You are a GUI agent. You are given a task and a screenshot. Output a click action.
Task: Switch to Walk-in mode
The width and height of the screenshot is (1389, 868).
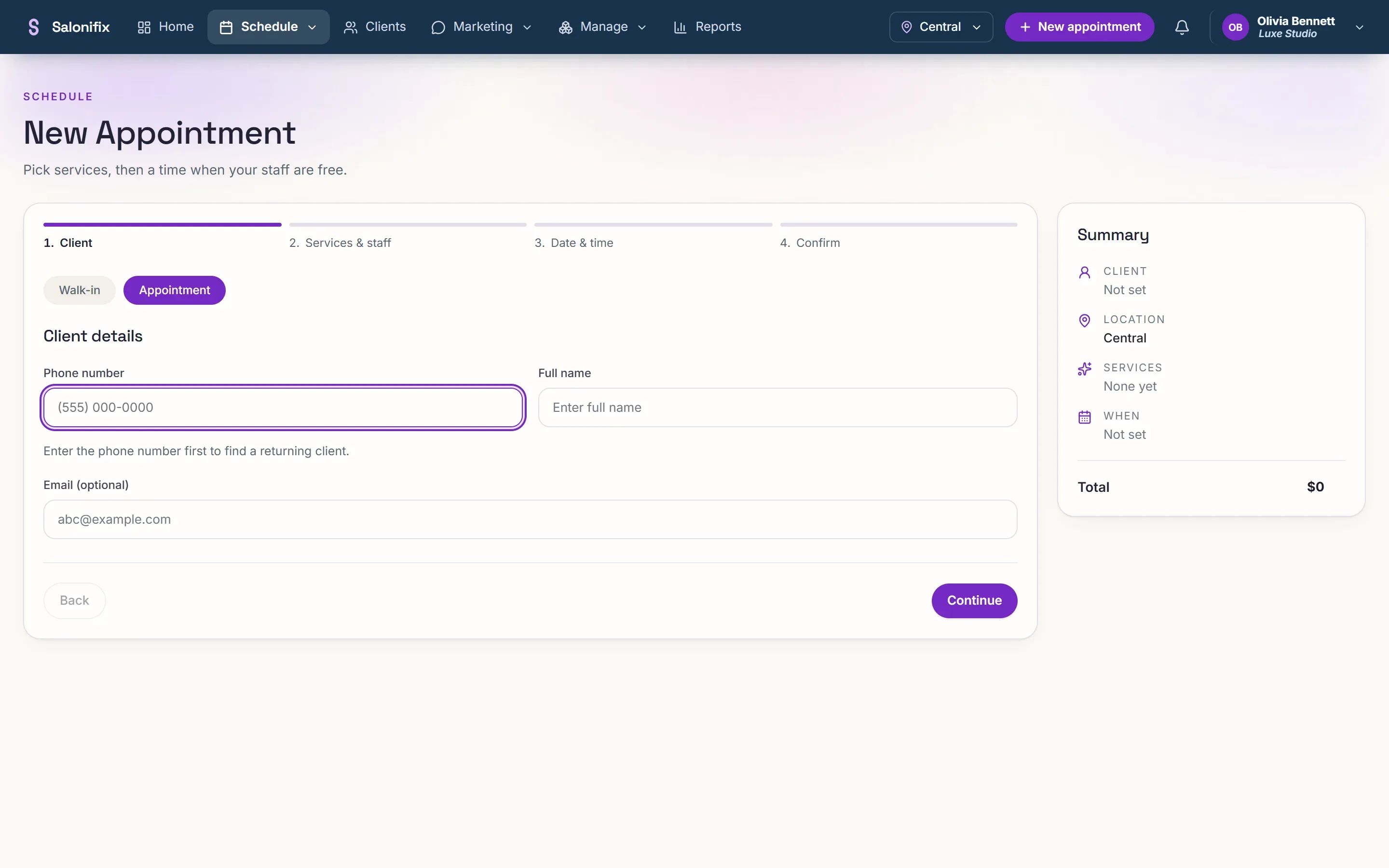click(79, 290)
